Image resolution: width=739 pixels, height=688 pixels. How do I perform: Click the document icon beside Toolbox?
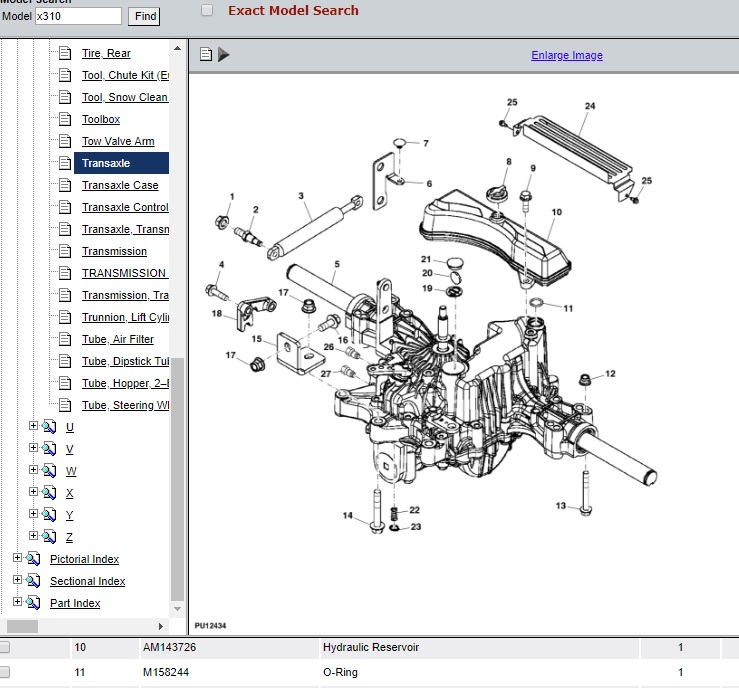(65, 119)
